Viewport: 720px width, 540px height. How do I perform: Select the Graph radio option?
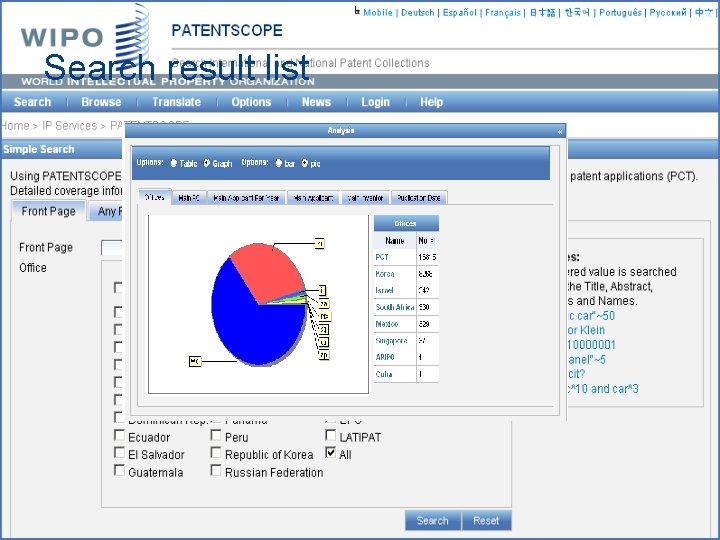(207, 163)
